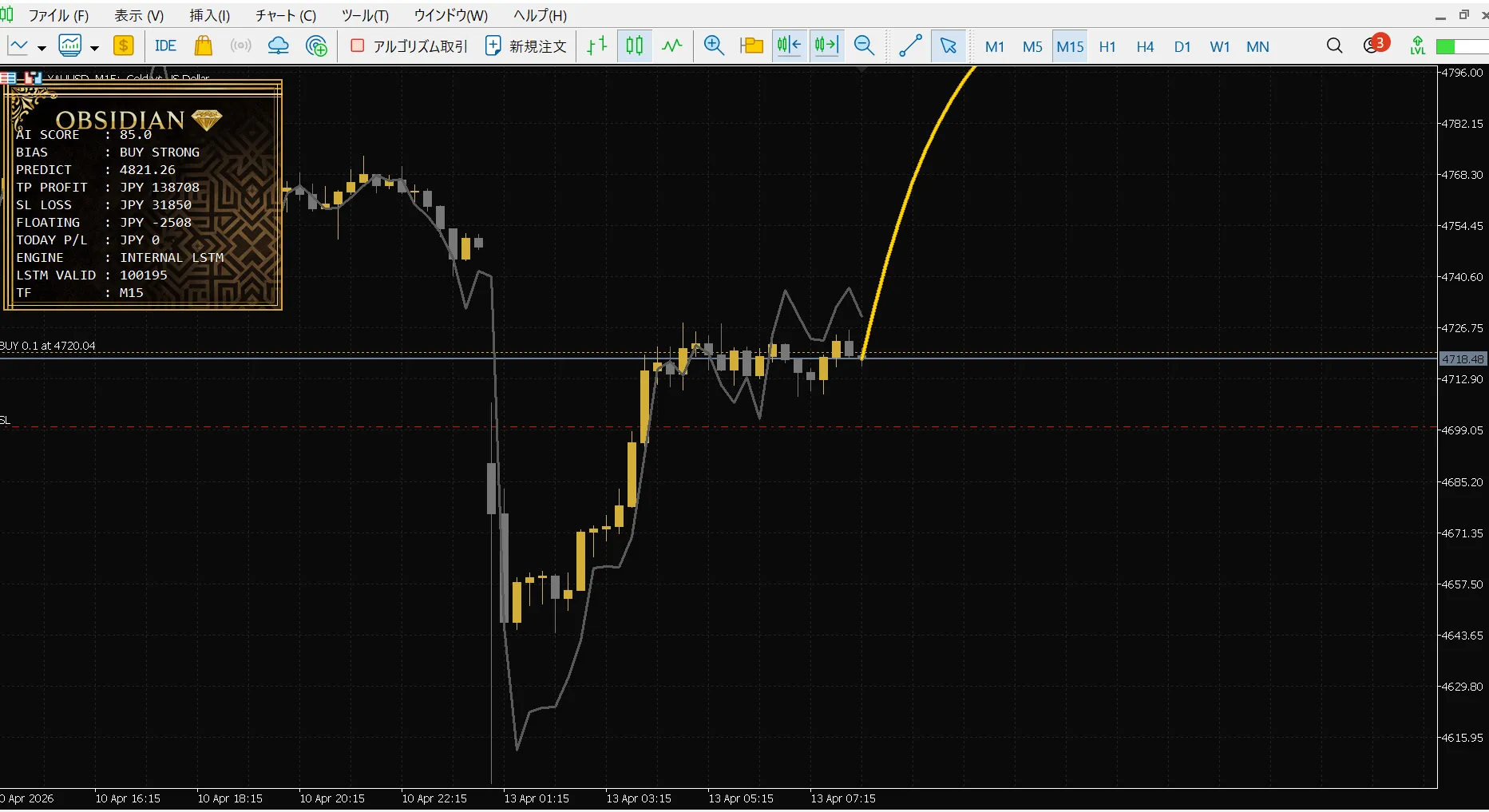This screenshot has width=1489, height=812.
Task: Click TODAY P/L value JPY 0
Action: pos(140,240)
